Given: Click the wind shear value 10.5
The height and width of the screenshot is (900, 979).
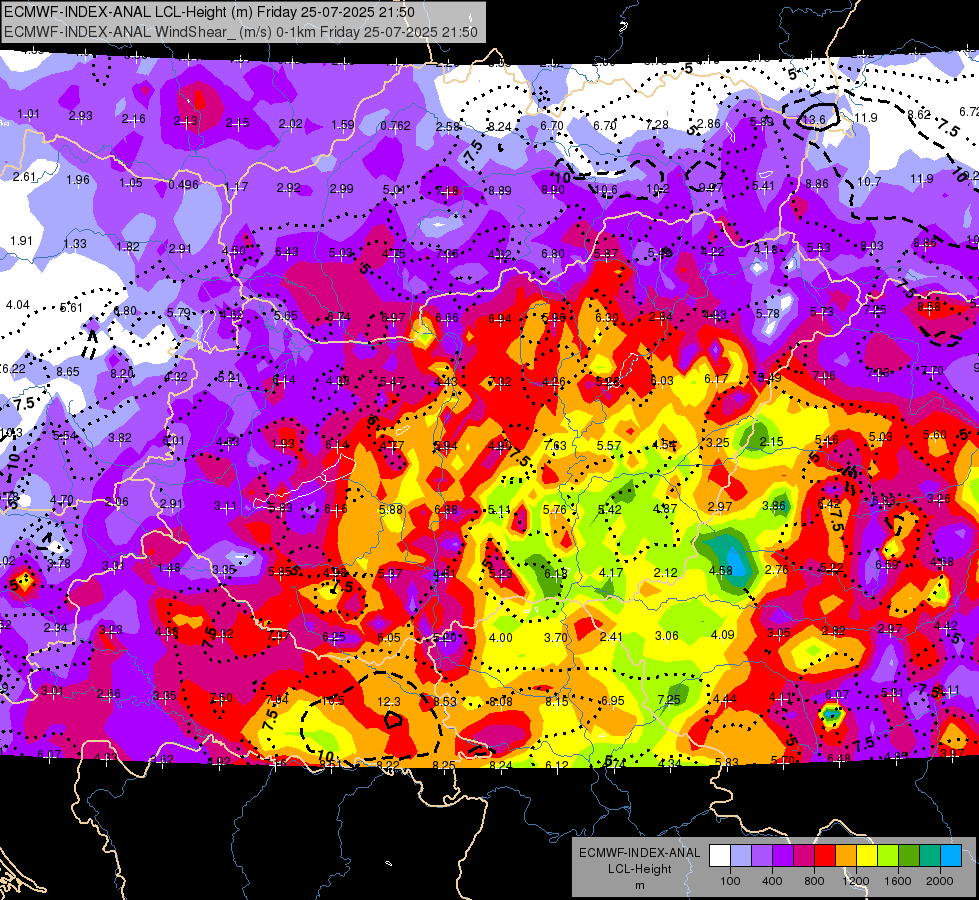Looking at the screenshot, I should [x=333, y=701].
